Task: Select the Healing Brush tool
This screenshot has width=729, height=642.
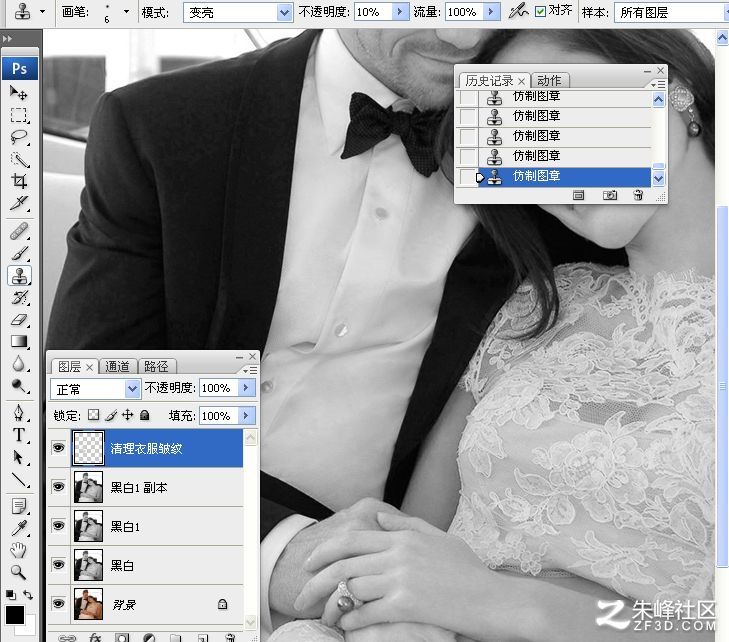Action: pyautogui.click(x=19, y=231)
